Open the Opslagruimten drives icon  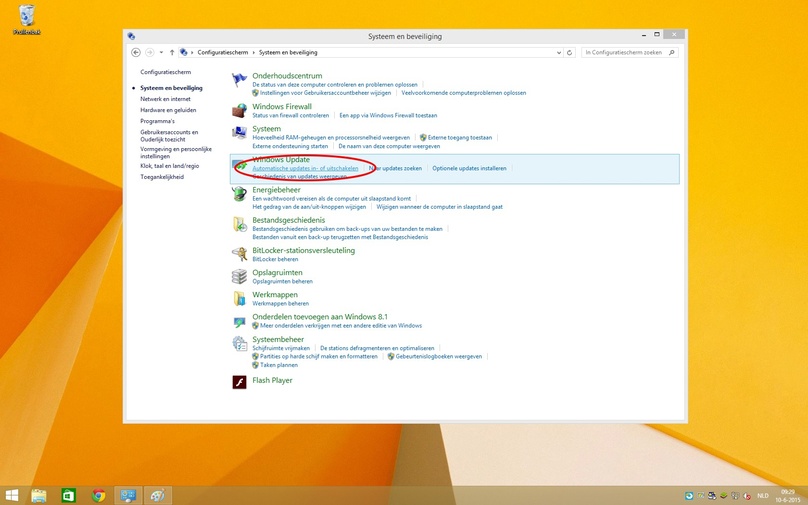[239, 276]
